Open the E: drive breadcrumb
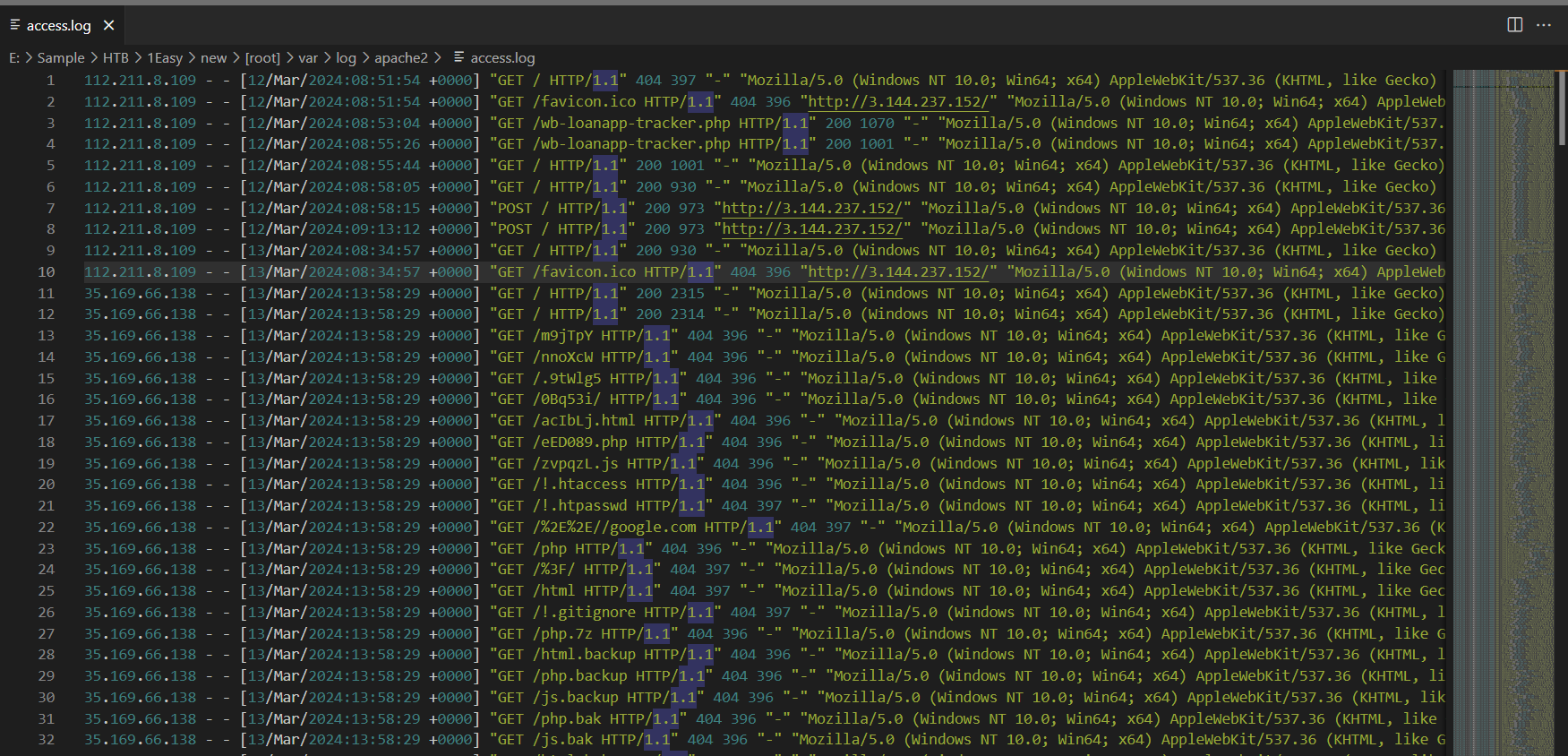The width and height of the screenshot is (1568, 756). 14,58
